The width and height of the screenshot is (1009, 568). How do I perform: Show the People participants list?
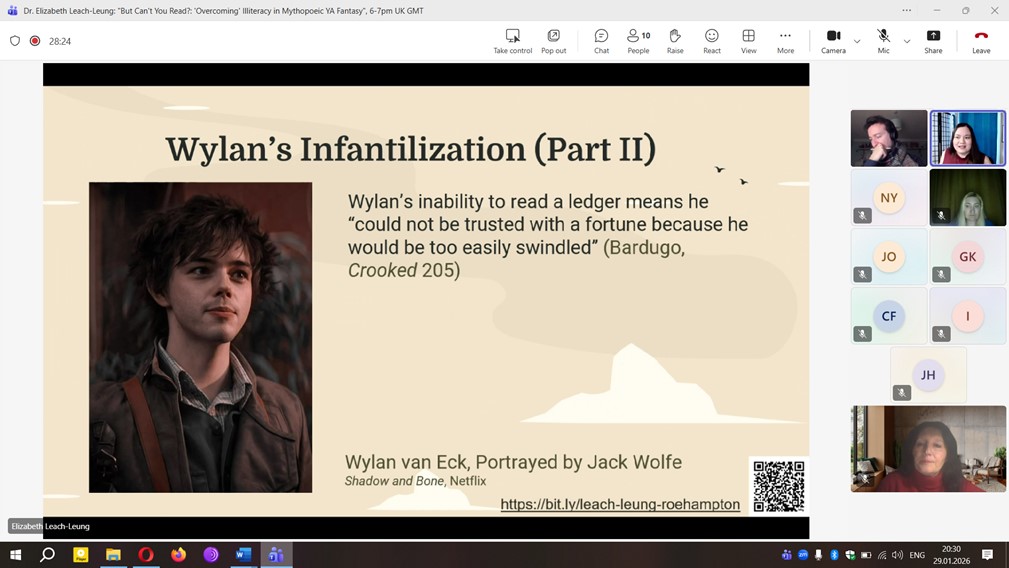pyautogui.click(x=638, y=41)
